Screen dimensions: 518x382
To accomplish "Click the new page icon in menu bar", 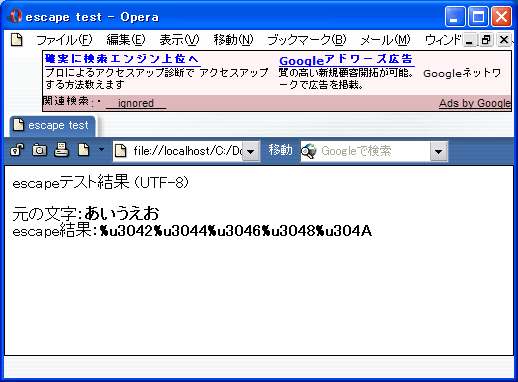I will coord(17,40).
